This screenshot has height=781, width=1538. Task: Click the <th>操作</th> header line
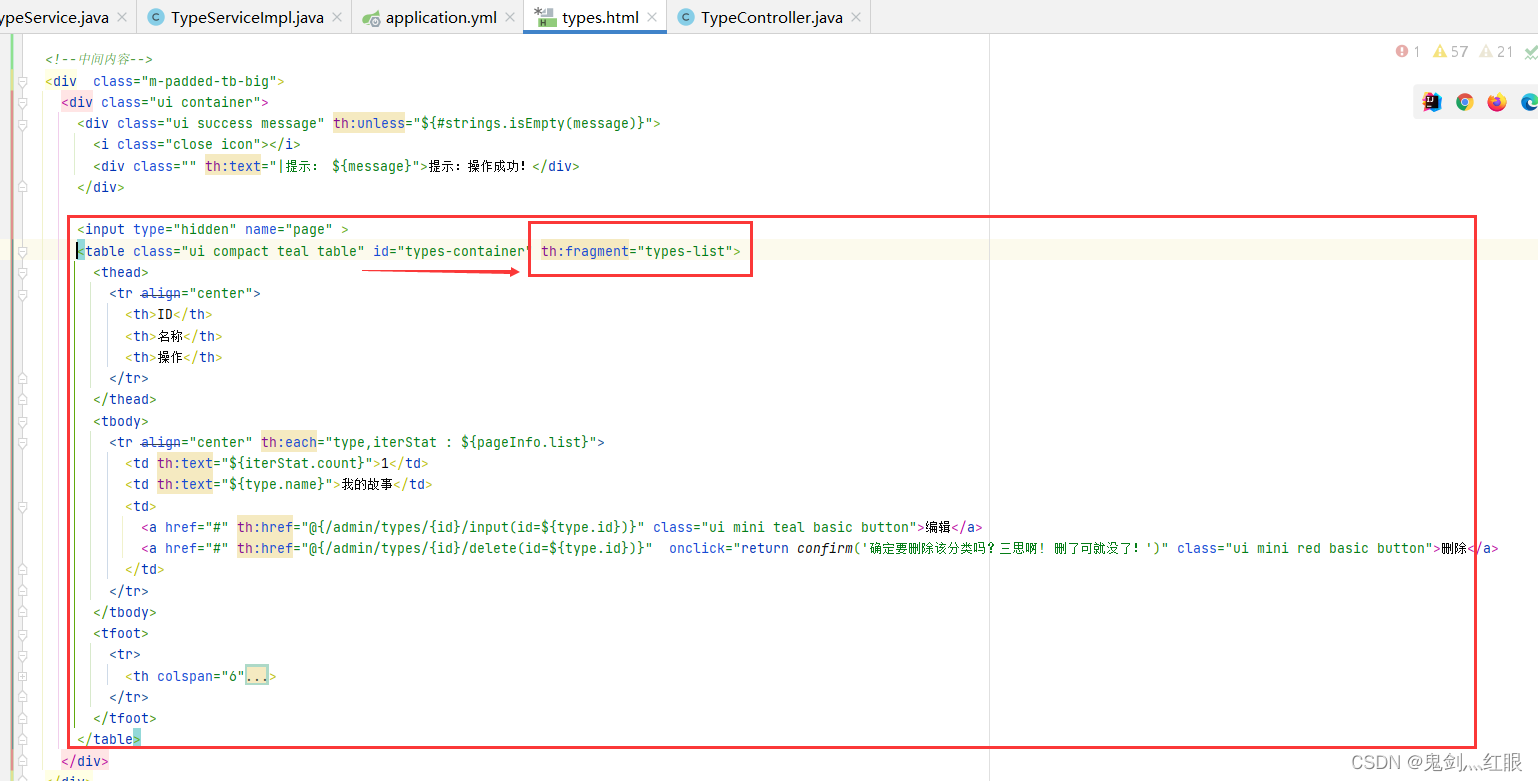[174, 357]
